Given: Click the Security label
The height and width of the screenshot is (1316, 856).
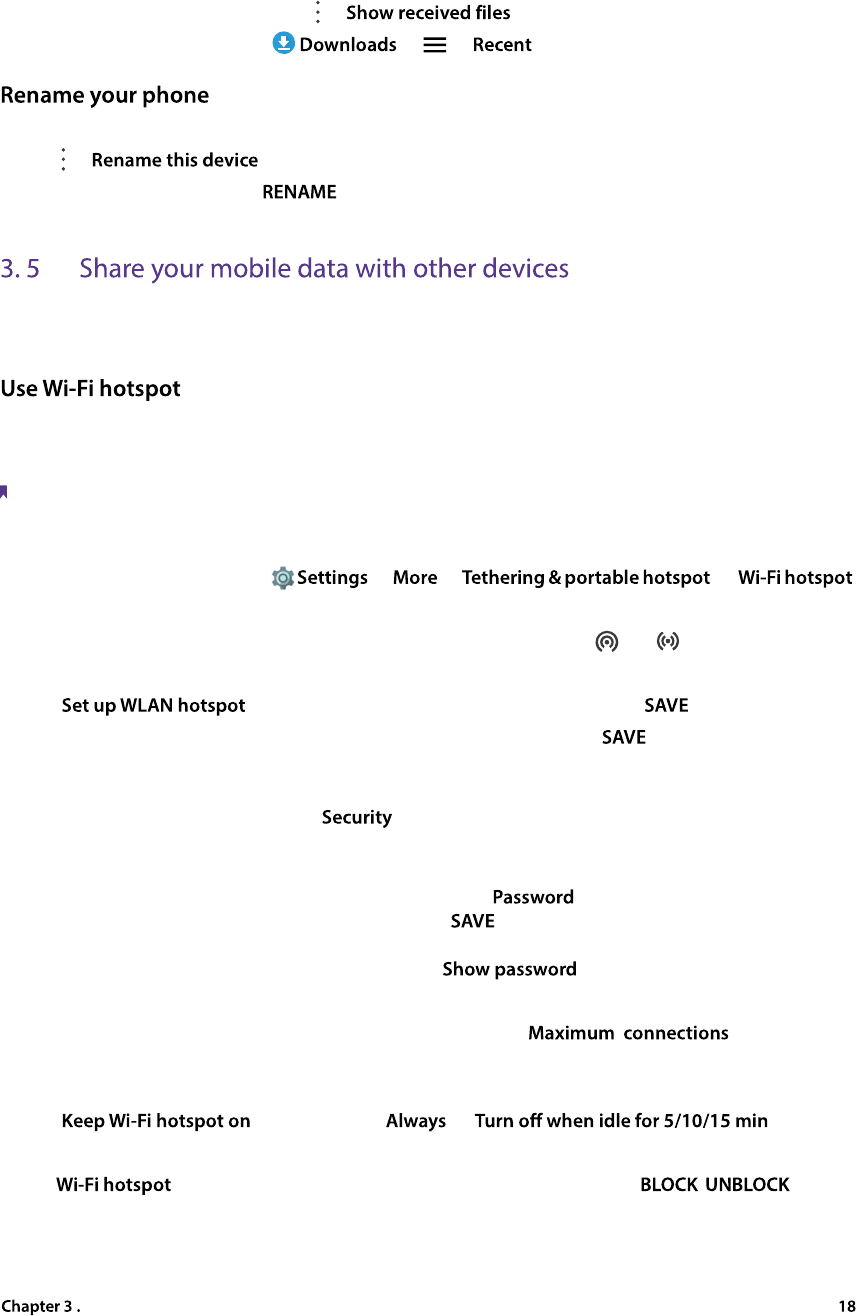Looking at the screenshot, I should click(x=357, y=817).
